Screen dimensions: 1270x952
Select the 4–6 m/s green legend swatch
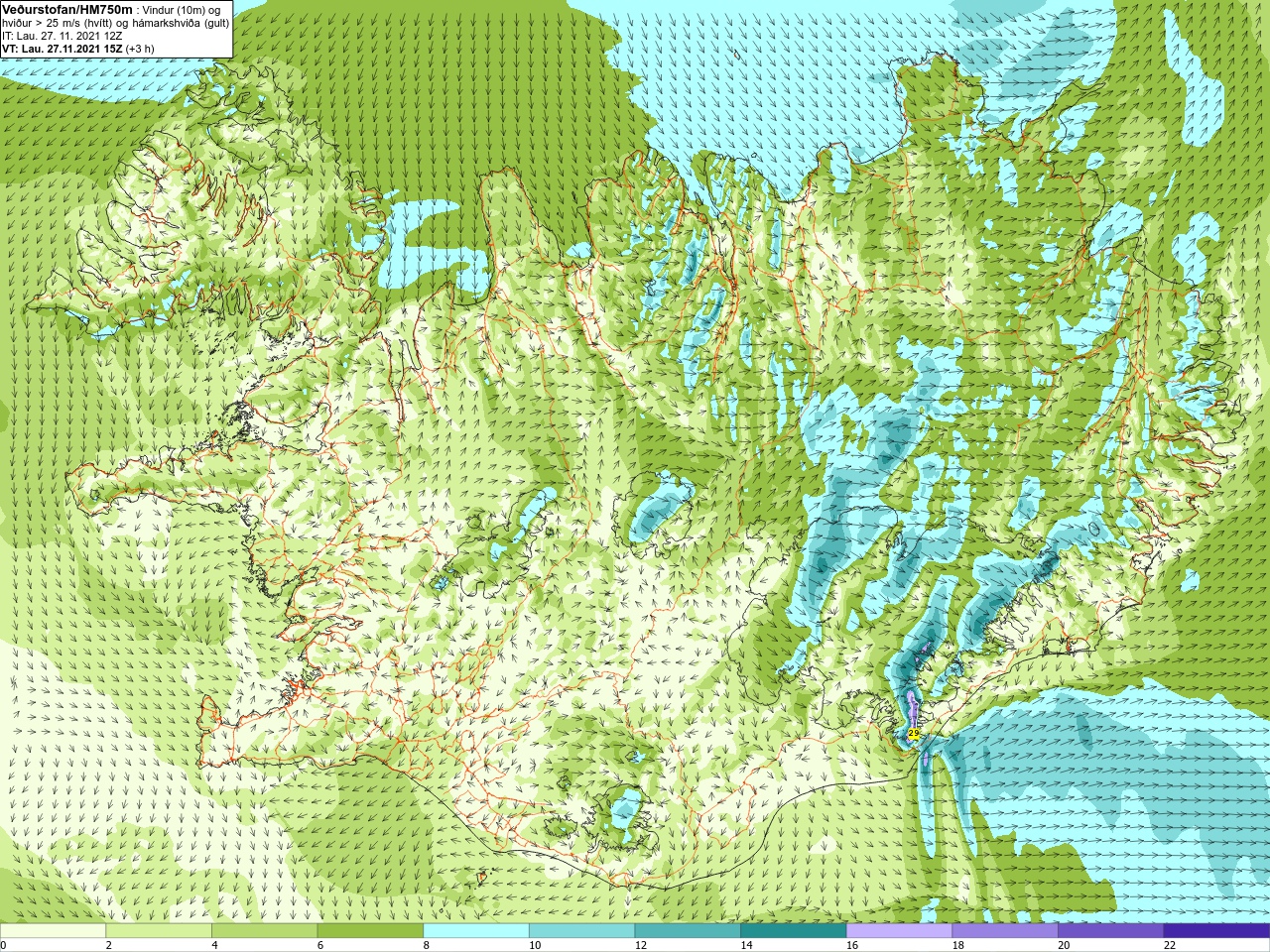pyautogui.click(x=265, y=931)
